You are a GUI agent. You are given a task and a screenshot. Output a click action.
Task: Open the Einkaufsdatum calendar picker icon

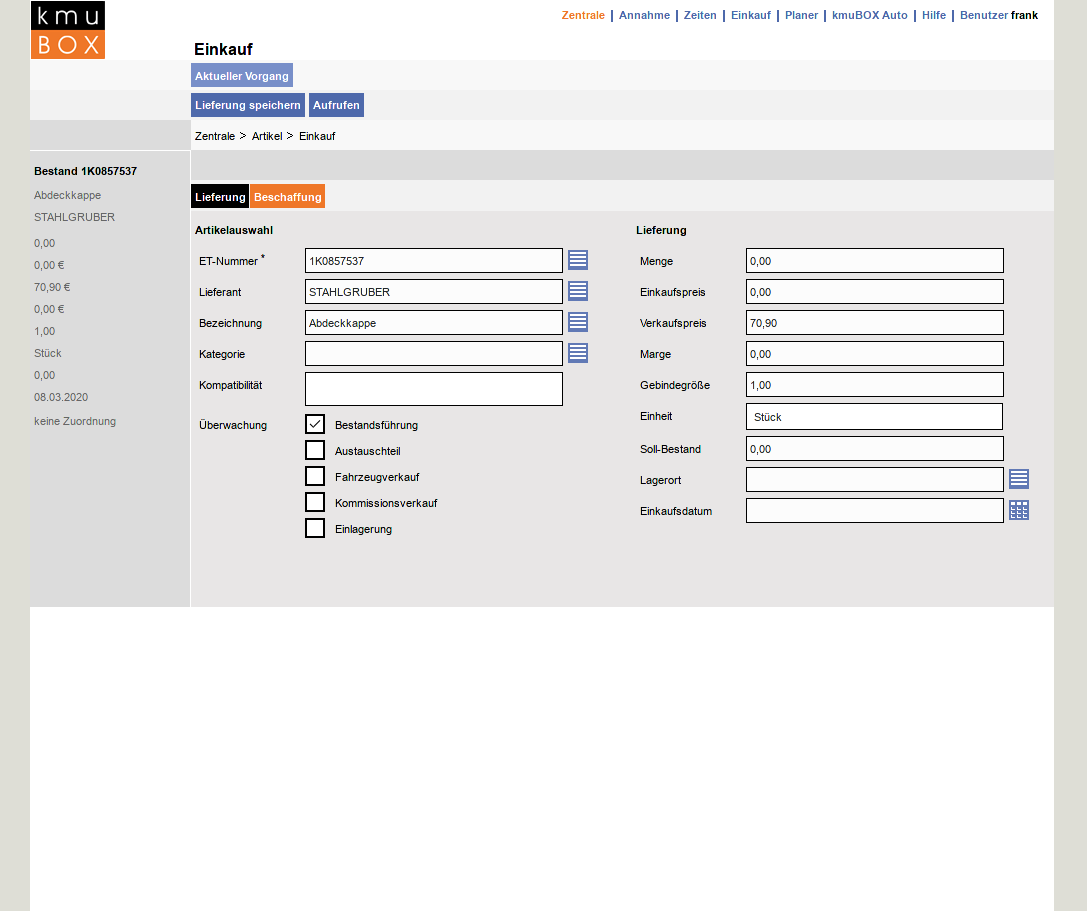click(x=1019, y=510)
